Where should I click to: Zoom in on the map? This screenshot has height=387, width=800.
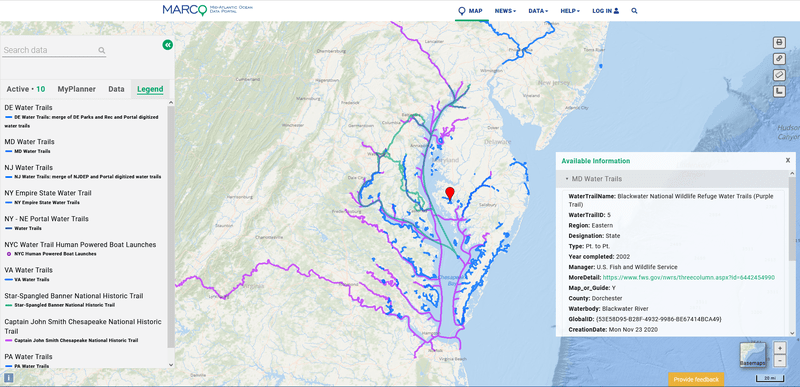pos(780,348)
